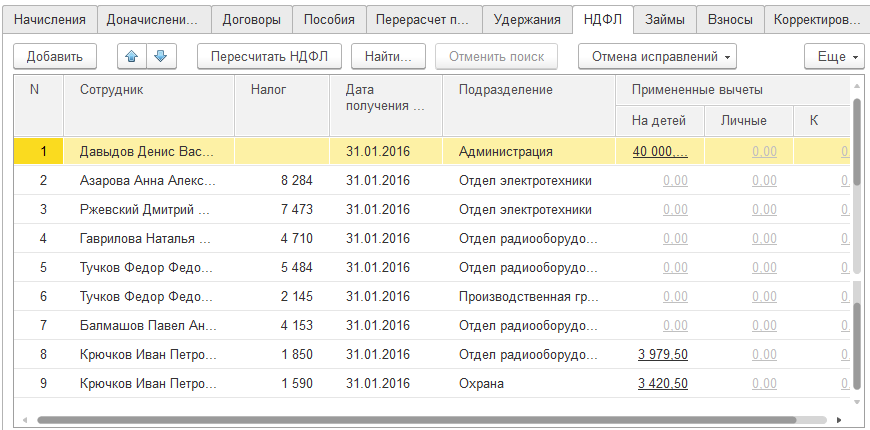The width and height of the screenshot is (870, 430).
Task: Click the move row down arrow icon
Action: 159,56
